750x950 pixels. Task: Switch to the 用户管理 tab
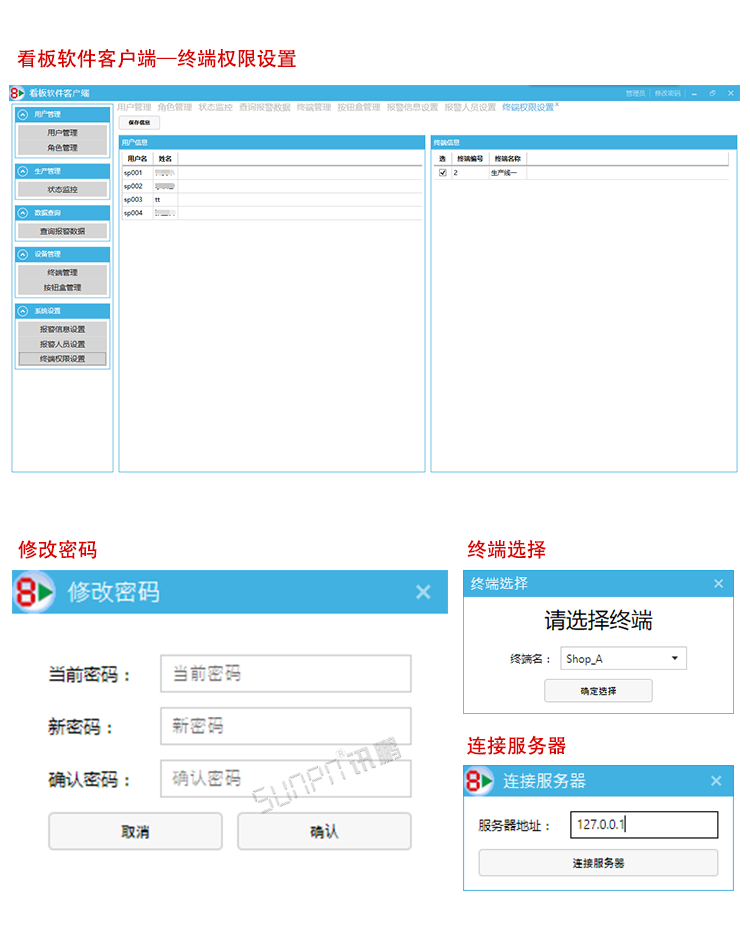tap(134, 107)
